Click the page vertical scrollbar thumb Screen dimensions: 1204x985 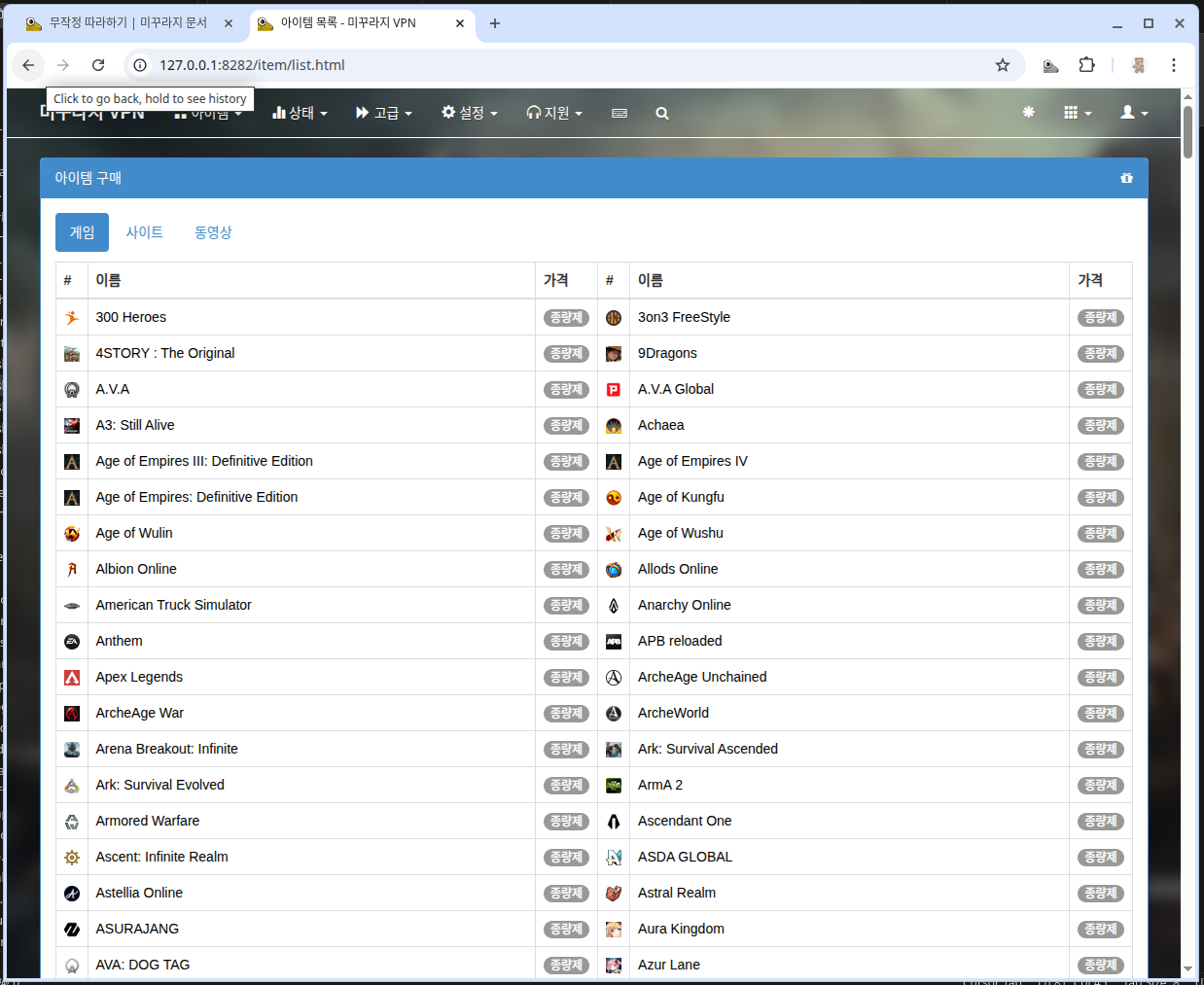1187,132
